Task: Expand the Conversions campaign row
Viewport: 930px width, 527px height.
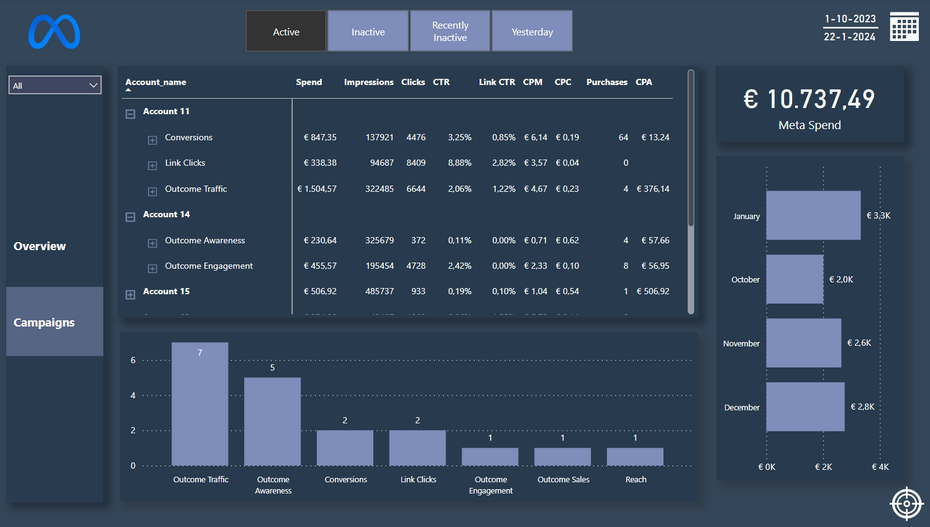Action: pos(152,140)
